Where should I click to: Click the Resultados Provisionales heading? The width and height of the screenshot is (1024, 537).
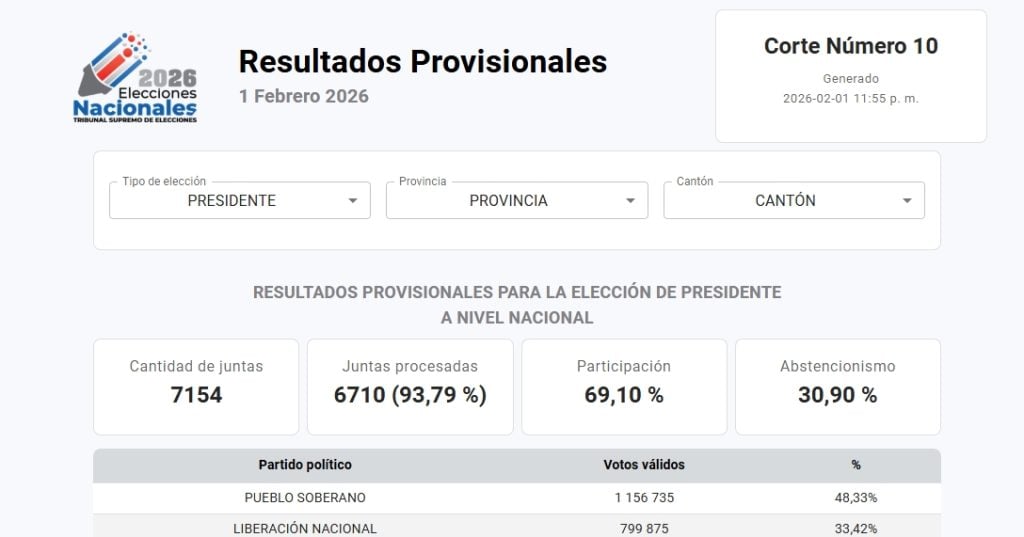pyautogui.click(x=422, y=61)
